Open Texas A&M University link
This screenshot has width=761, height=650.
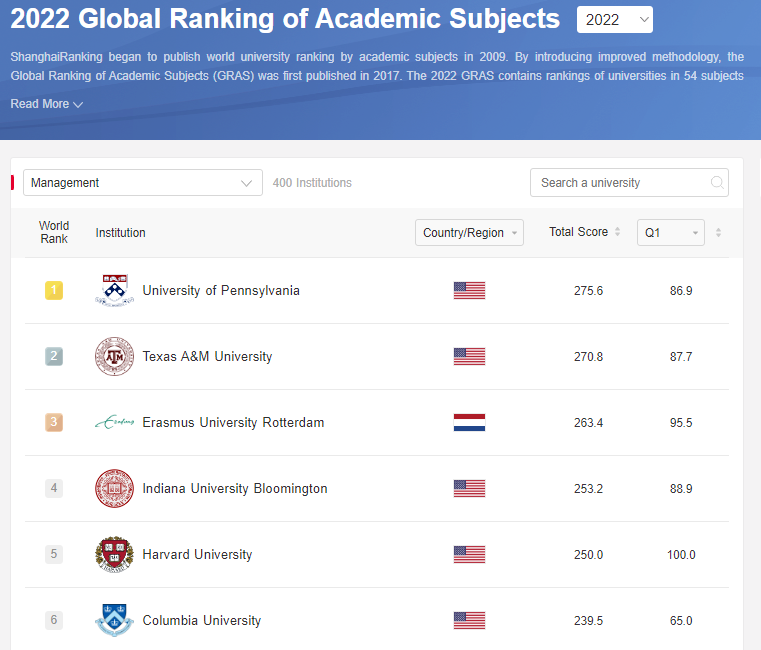click(x=207, y=356)
